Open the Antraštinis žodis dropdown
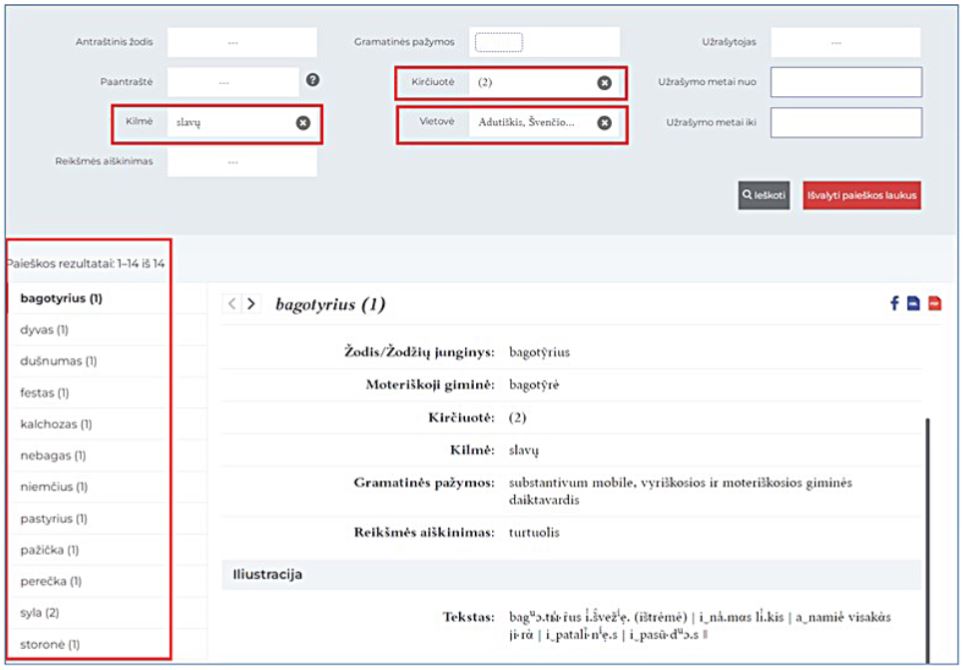Viewport: 964px width, 670px height. [x=241, y=42]
